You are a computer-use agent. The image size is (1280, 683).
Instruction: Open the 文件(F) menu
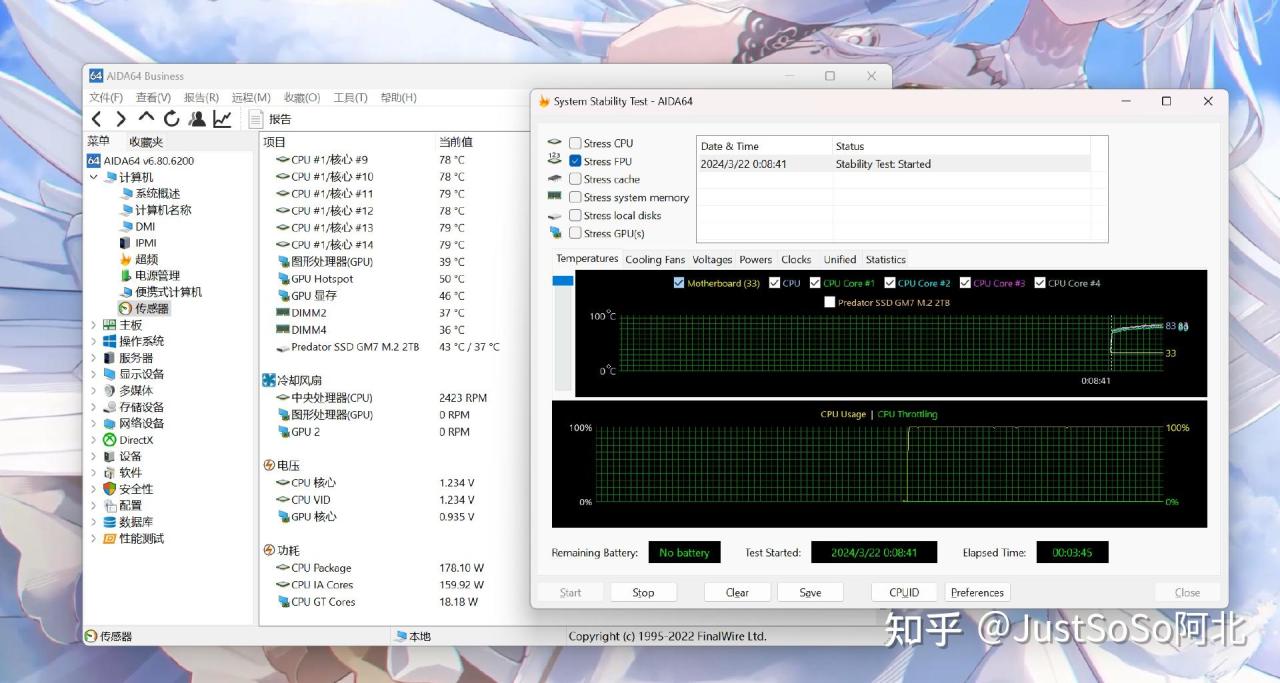[106, 97]
